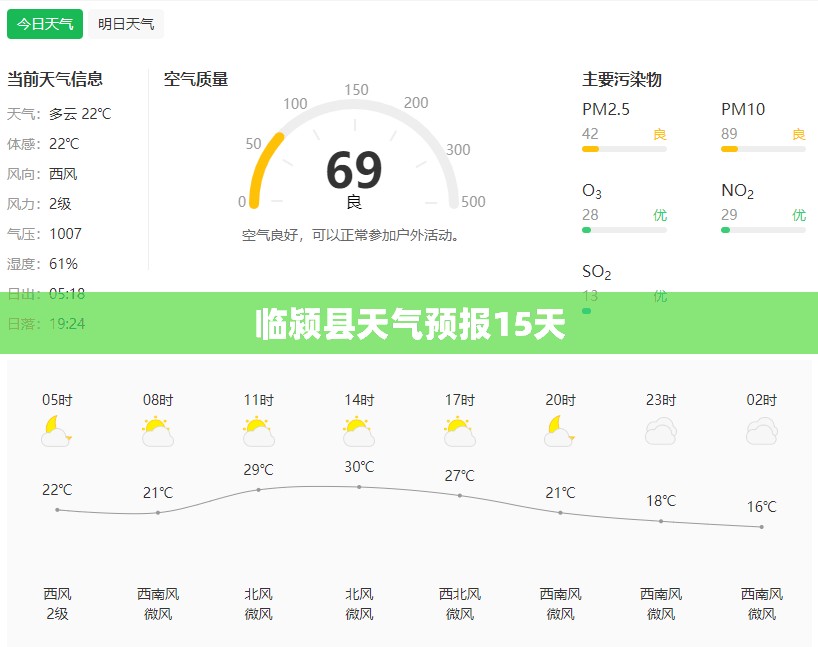
Task: Click the 23时 time label
Action: [x=661, y=400]
